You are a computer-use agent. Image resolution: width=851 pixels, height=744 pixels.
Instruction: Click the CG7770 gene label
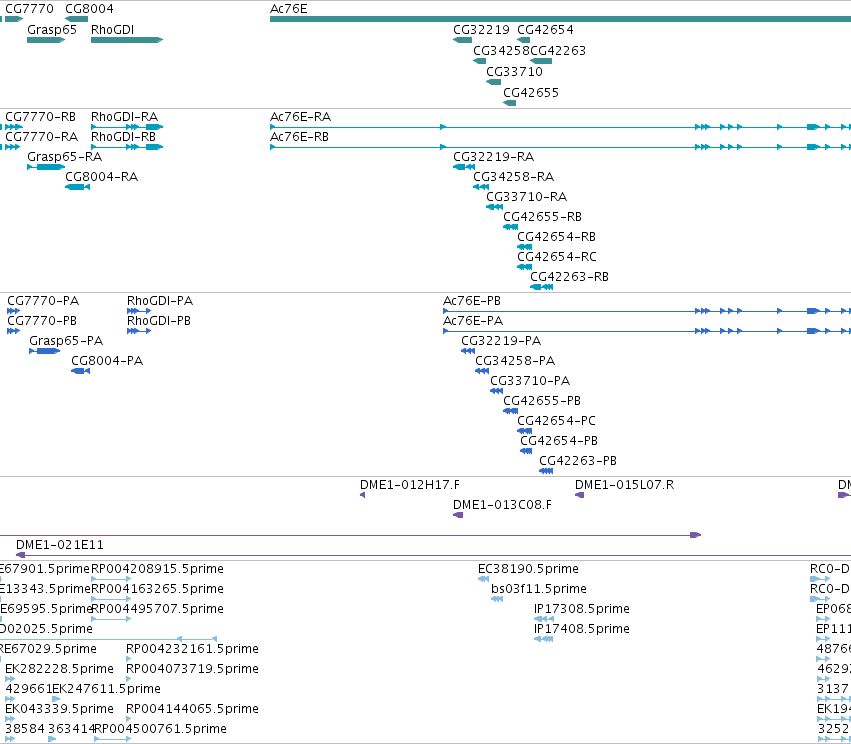29,9
